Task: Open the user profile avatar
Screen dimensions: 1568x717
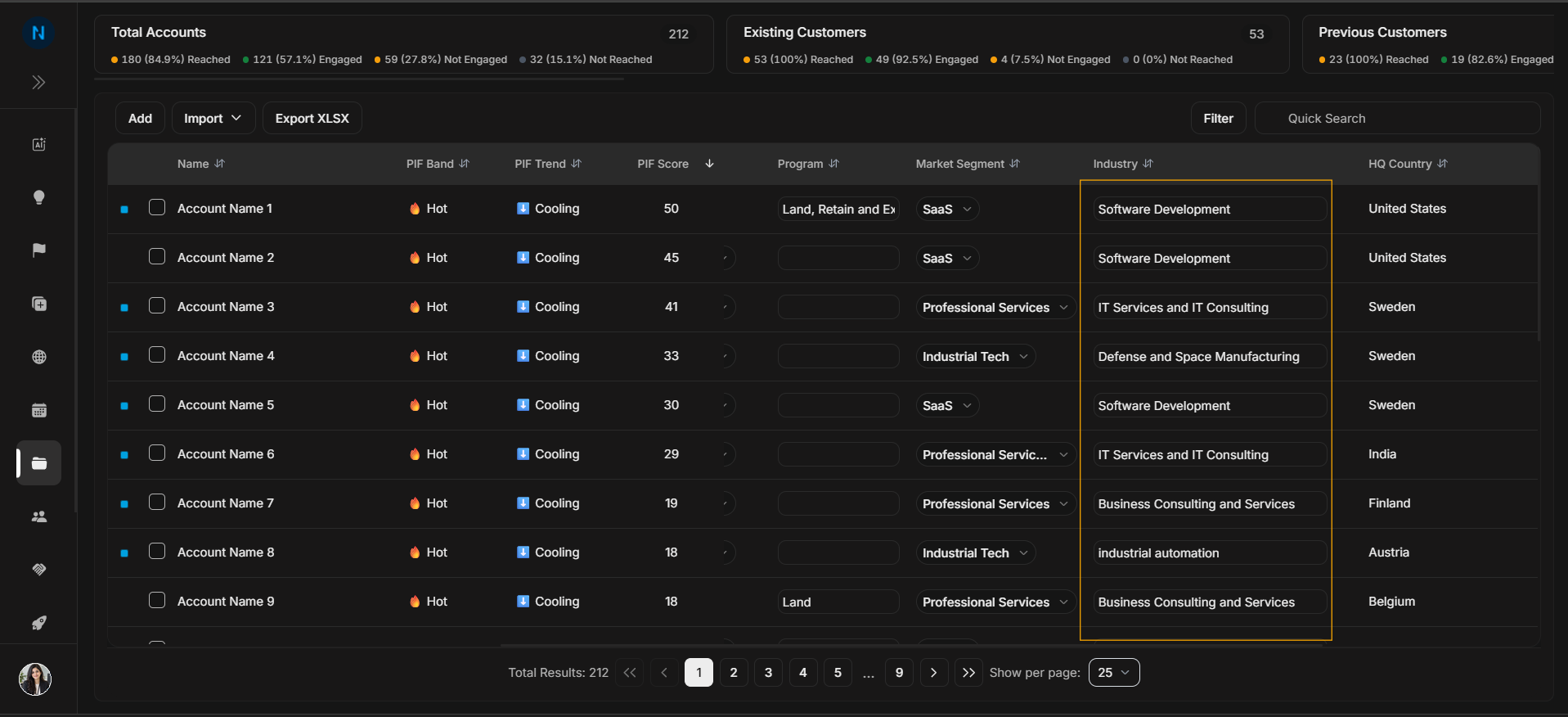Action: [x=35, y=679]
